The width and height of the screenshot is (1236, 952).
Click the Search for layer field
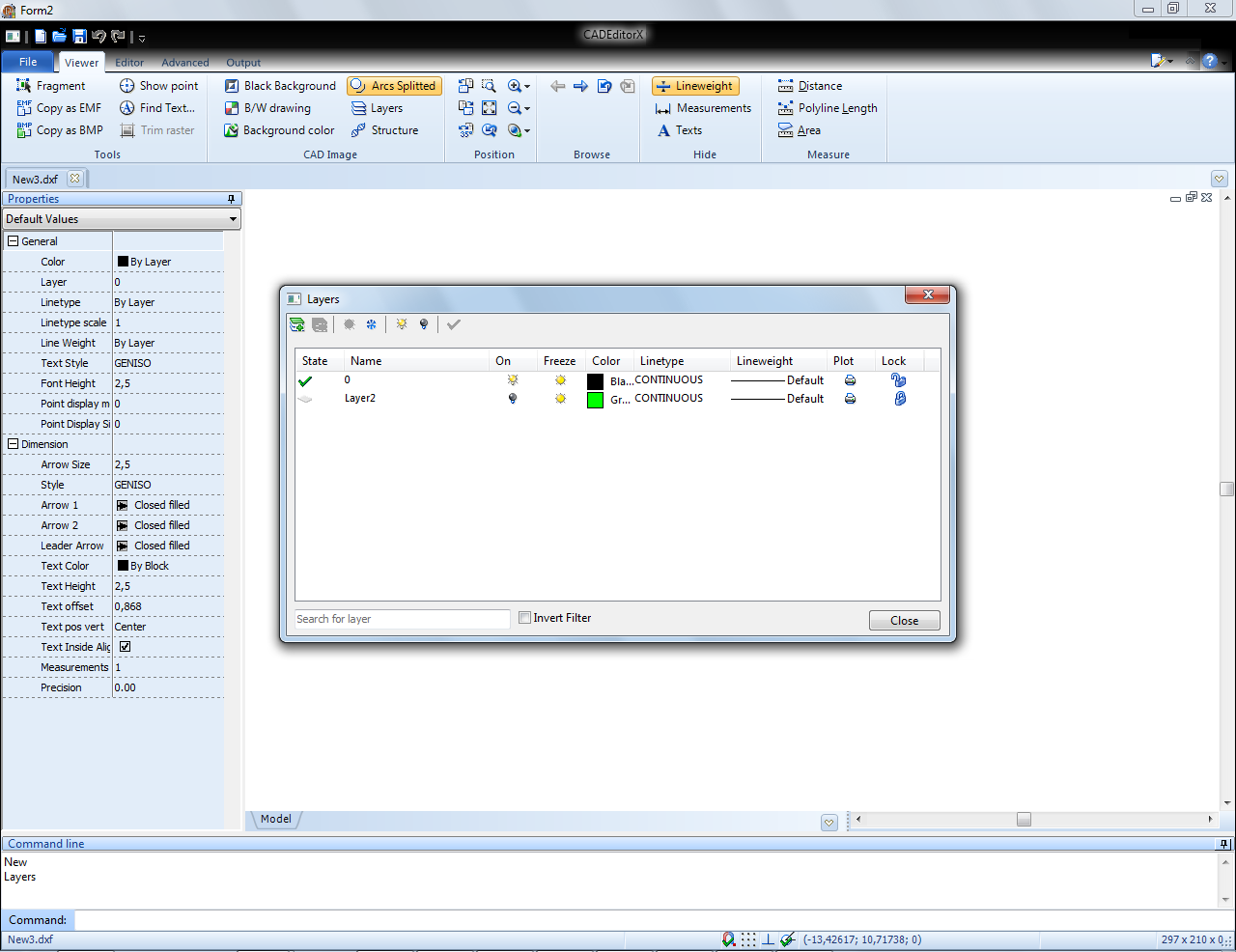(403, 619)
